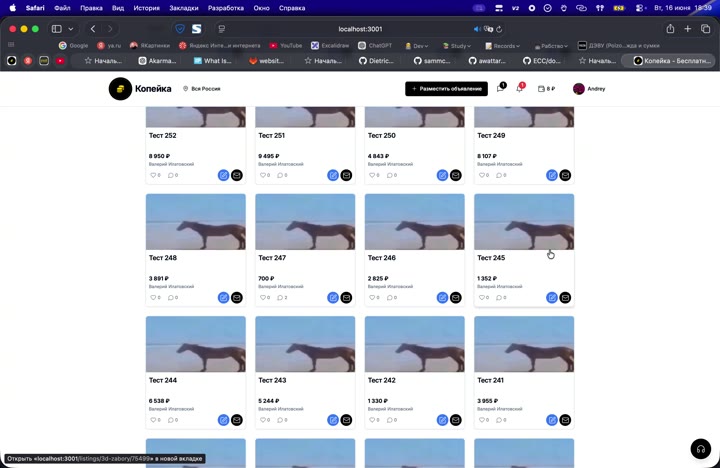
Task: Open seller Валерий Ипатовский on Тест 241
Action: 500,409
